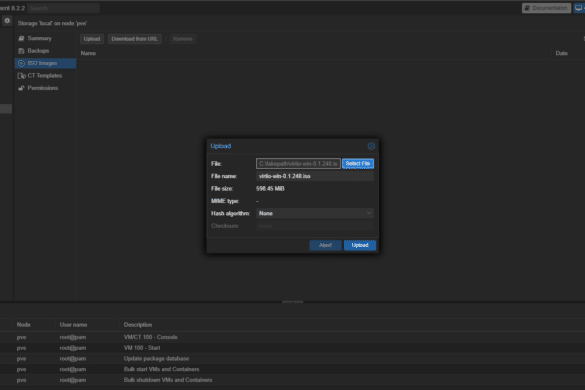The width and height of the screenshot is (585, 390).
Task: Click the File path input field
Action: [298, 163]
